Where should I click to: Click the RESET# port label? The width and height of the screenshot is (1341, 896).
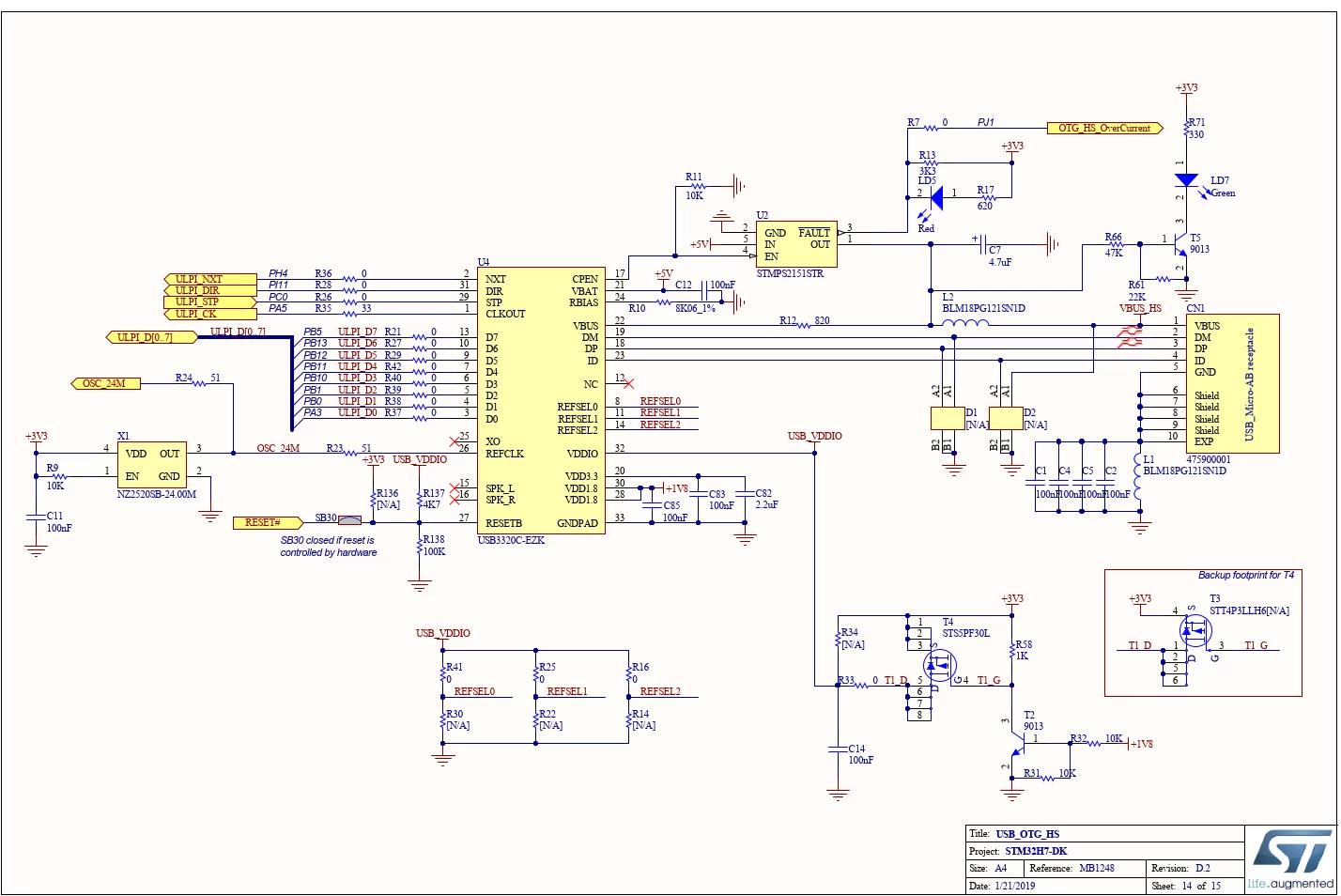269,522
